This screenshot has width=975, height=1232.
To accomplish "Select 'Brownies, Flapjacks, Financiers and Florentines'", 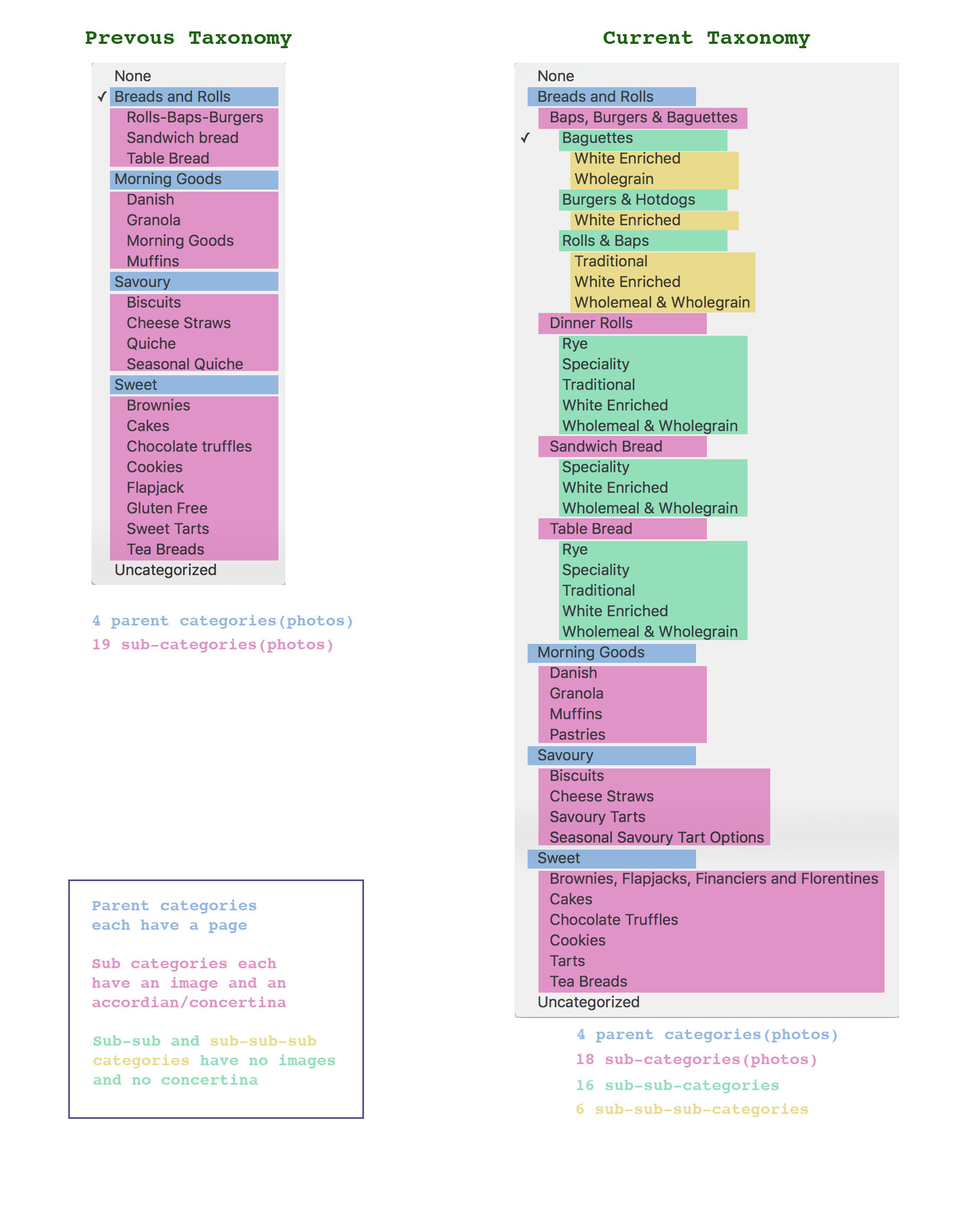I will click(x=713, y=878).
